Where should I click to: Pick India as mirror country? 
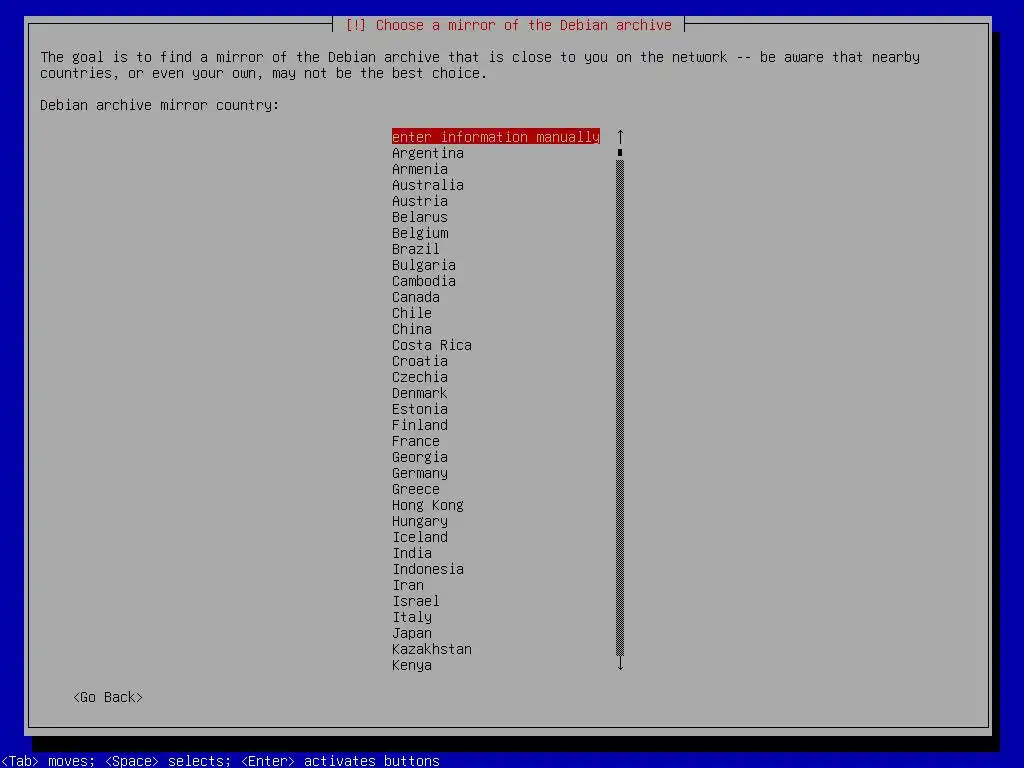coord(411,552)
